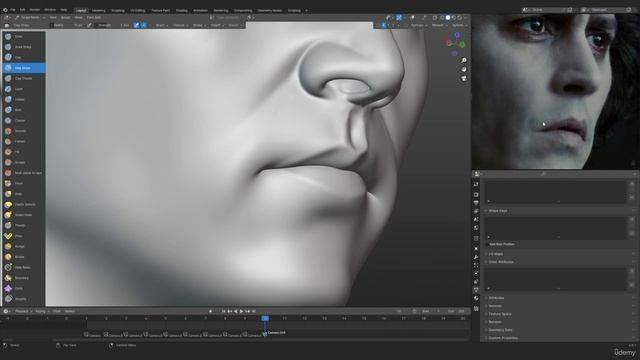Screen dimensions: 640x360
Task: Select the Slide Relax brush
Action: coord(23,267)
